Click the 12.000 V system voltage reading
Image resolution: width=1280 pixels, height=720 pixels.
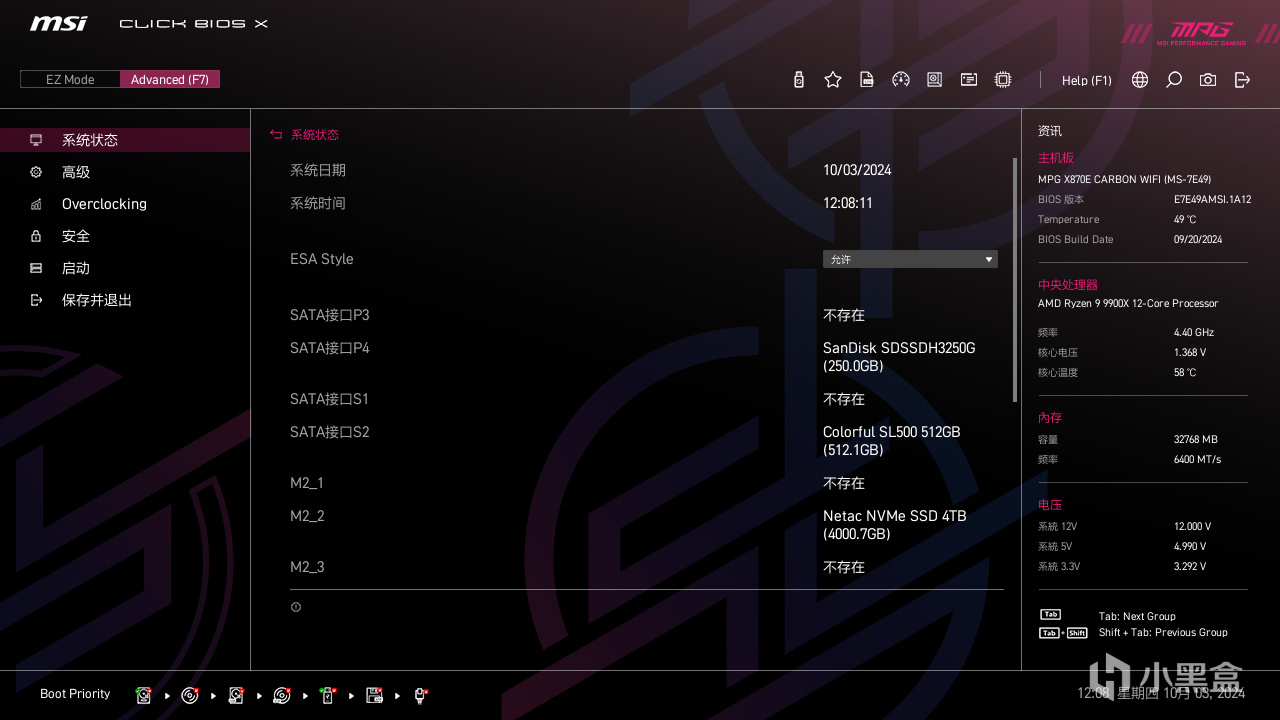click(1193, 526)
